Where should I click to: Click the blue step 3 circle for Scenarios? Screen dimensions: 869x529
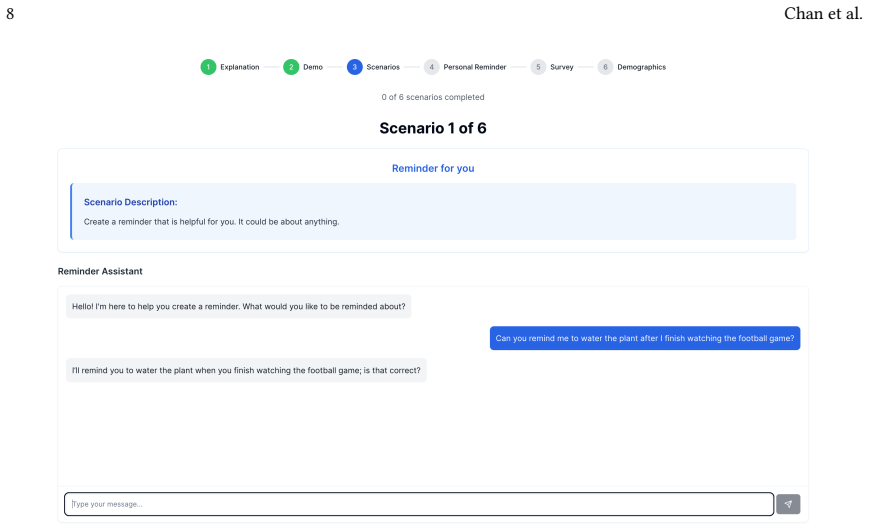[355, 67]
